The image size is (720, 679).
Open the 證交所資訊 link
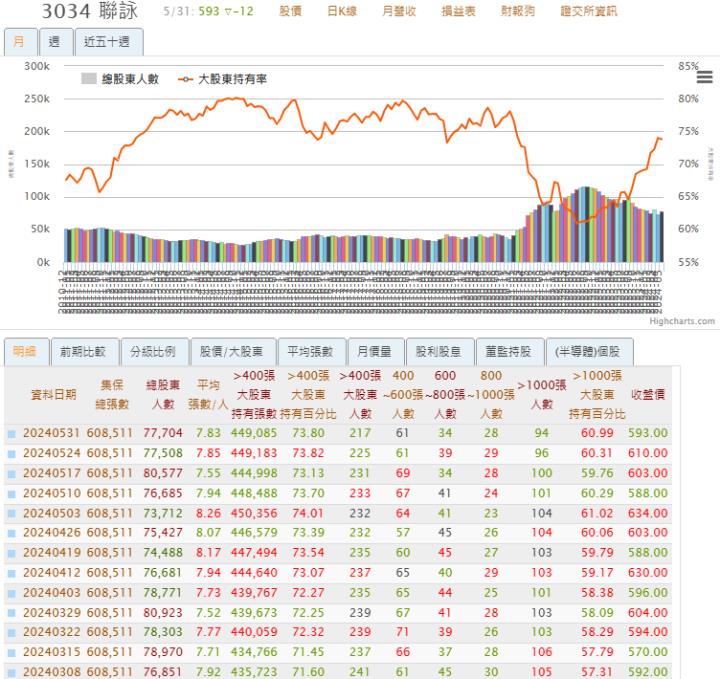coord(589,12)
